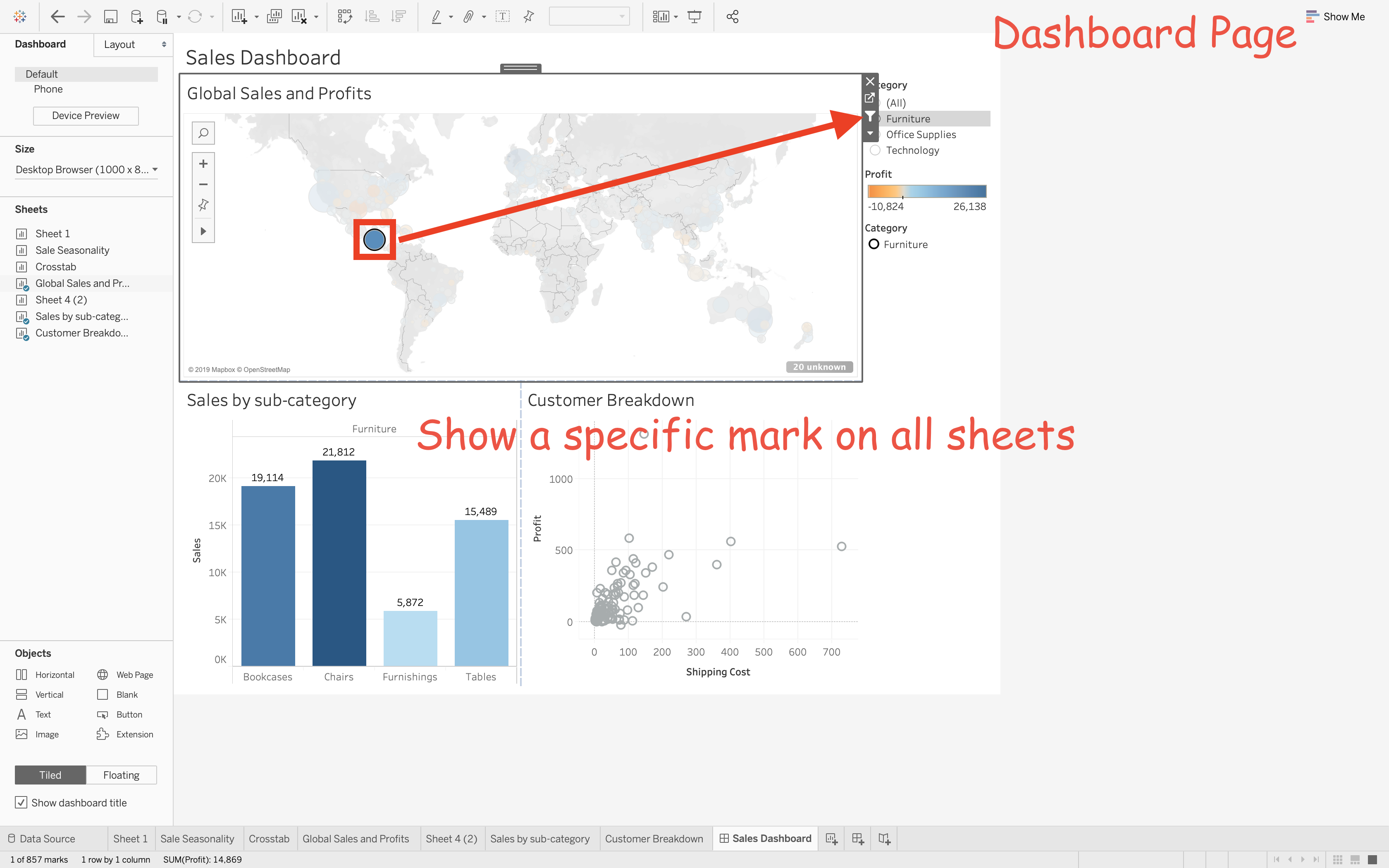Select the Office Supplies category option
1389x868 pixels.
921,134
